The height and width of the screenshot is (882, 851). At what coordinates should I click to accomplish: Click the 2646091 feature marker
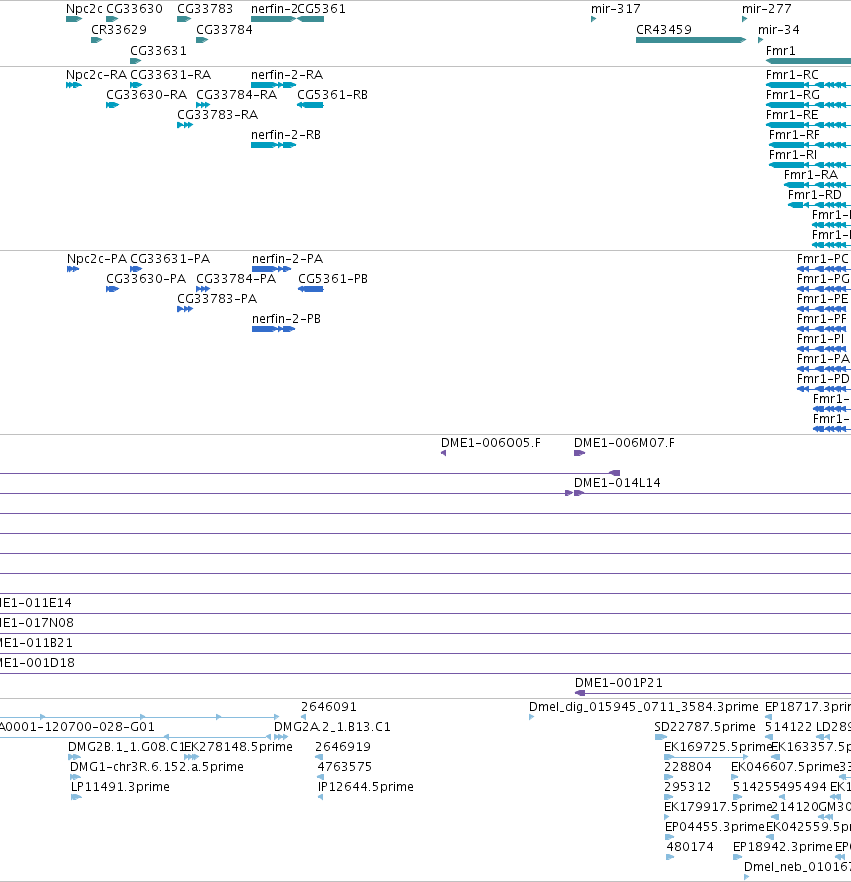point(304,717)
